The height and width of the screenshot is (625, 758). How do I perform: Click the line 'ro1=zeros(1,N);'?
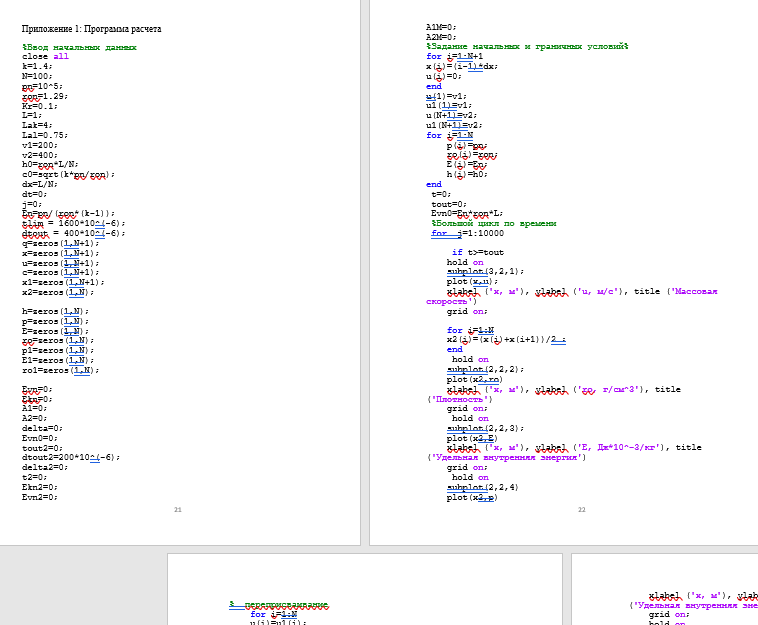(60, 370)
